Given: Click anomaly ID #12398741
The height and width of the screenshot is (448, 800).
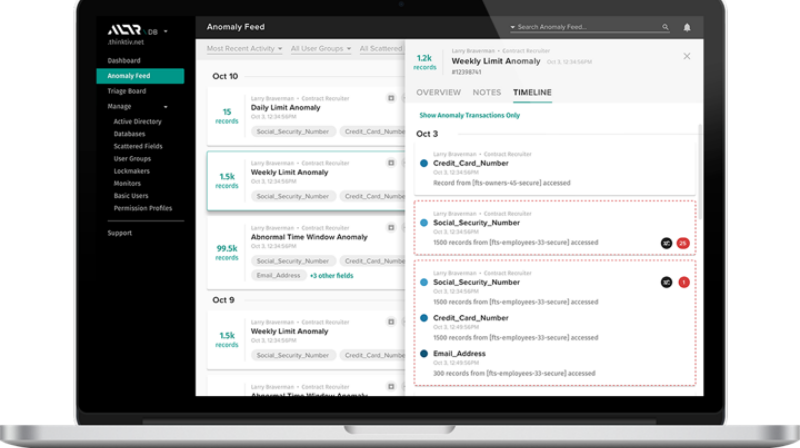Looking at the screenshot, I should [x=466, y=72].
